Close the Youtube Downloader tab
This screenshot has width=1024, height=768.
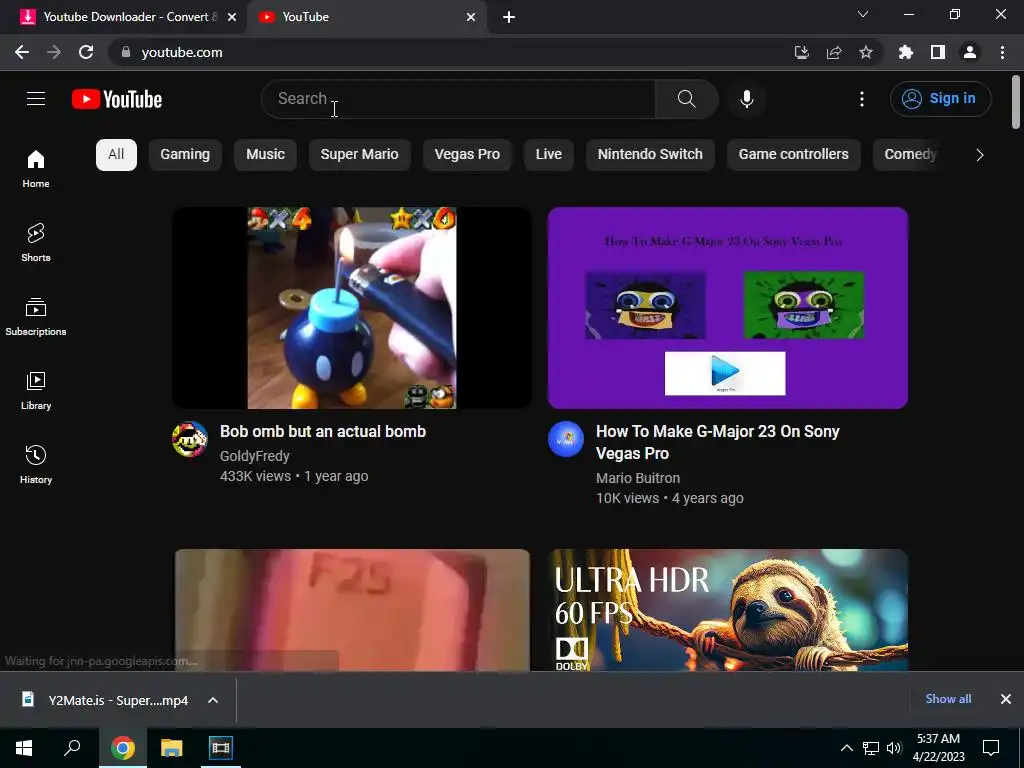click(x=232, y=17)
